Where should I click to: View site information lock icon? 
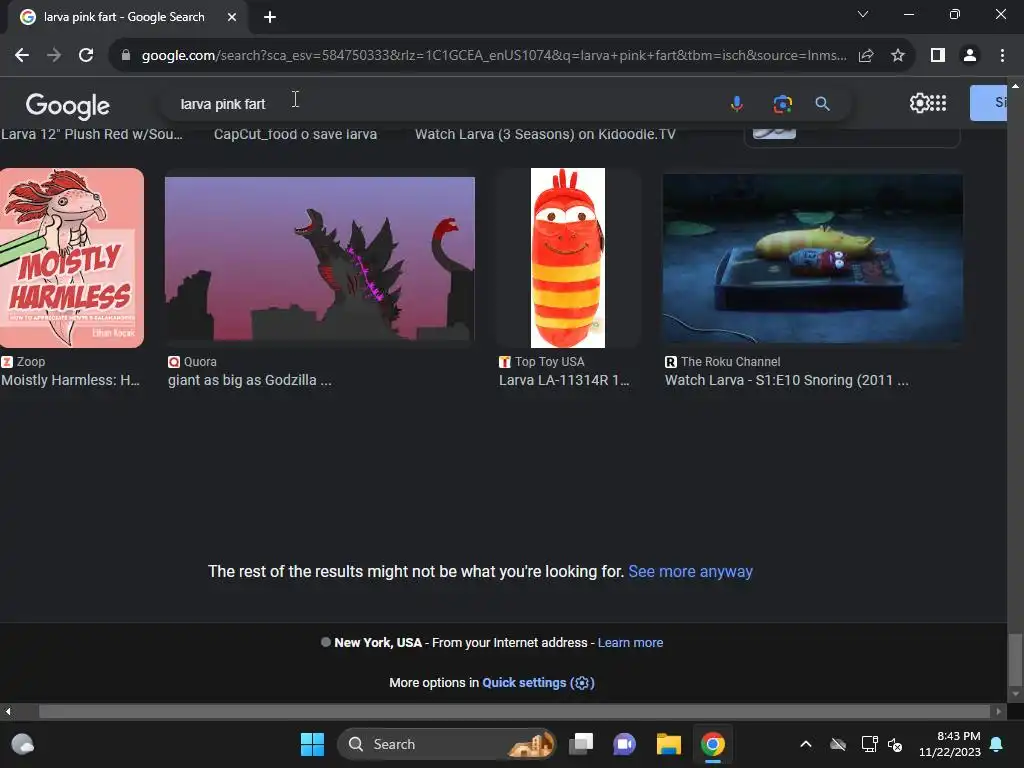point(126,56)
